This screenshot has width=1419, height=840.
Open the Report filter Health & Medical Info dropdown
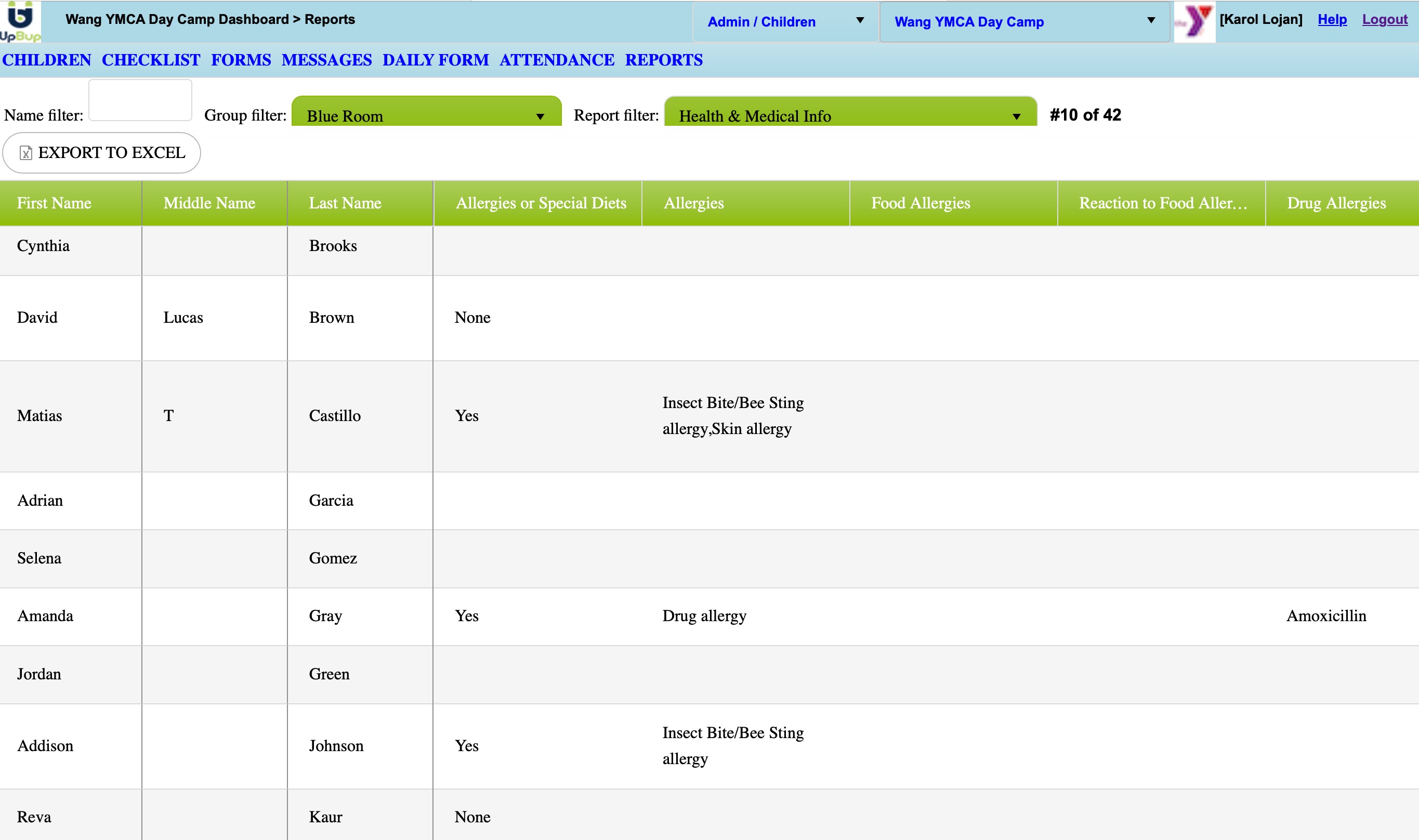[850, 115]
